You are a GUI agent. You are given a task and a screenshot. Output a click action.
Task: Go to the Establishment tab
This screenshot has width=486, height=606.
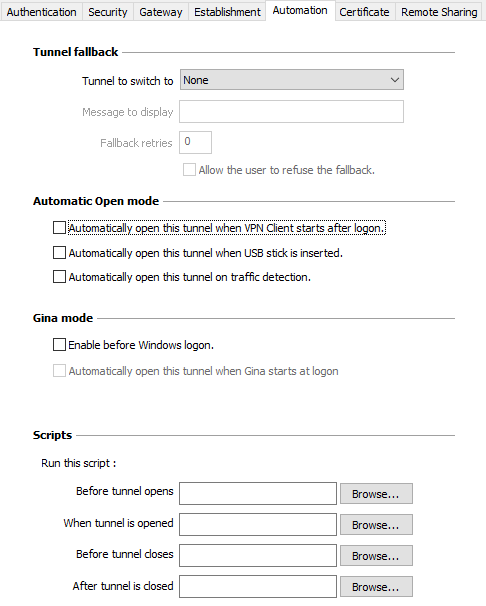pos(227,12)
